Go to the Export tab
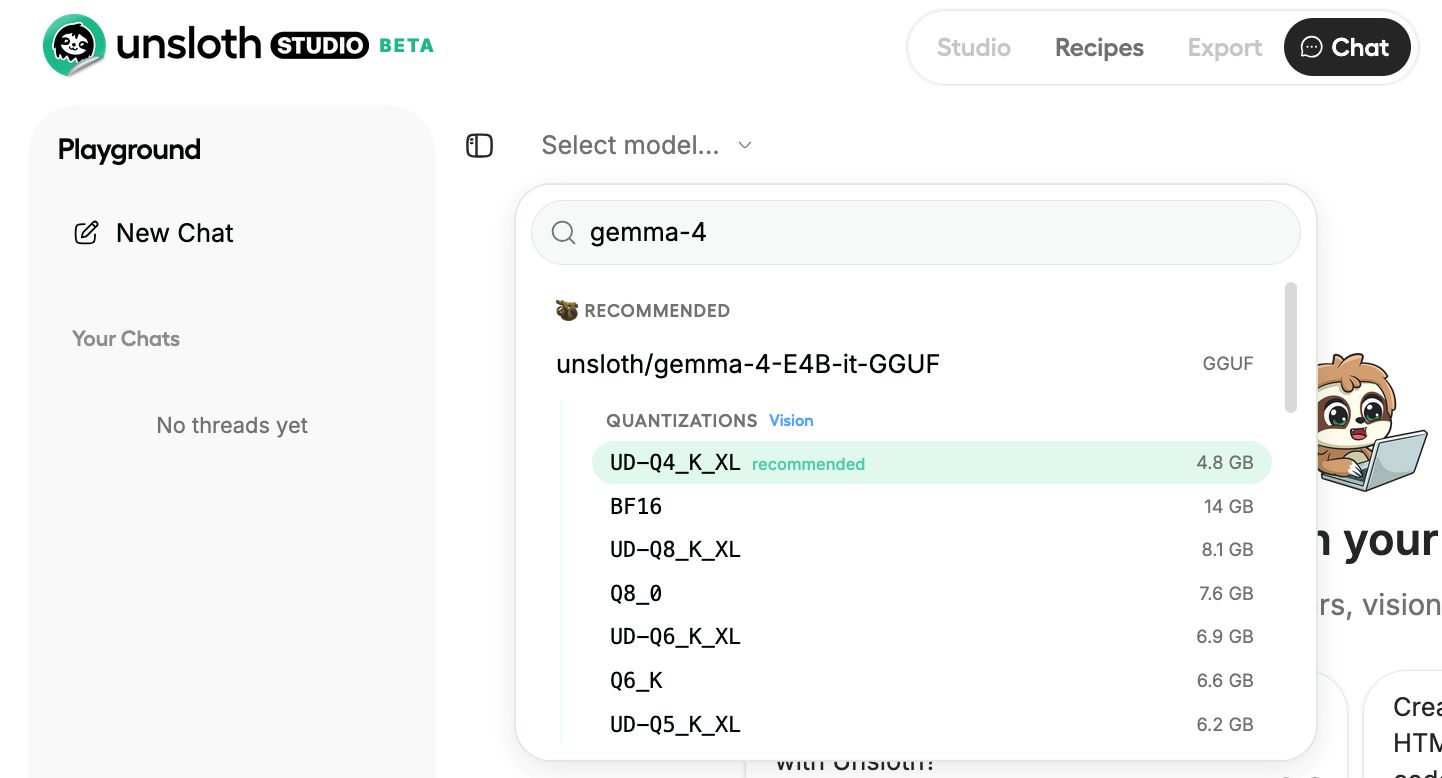Screen dimensions: 1442x778 [1225, 47]
